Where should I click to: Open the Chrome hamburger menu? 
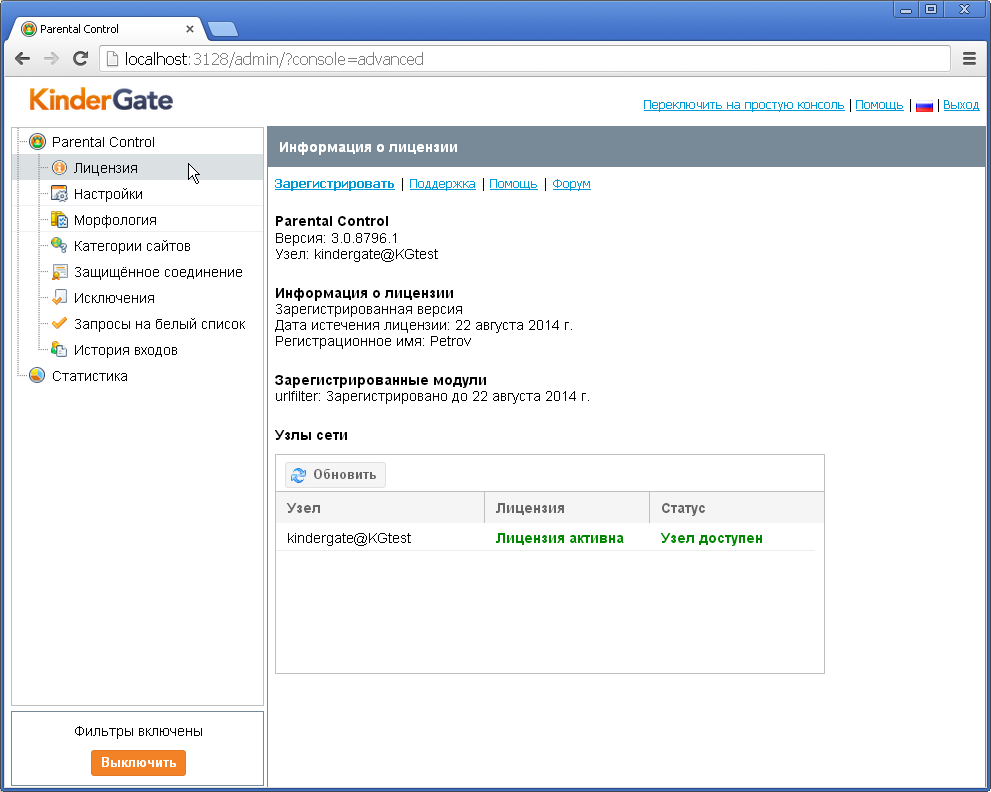pyautogui.click(x=969, y=59)
